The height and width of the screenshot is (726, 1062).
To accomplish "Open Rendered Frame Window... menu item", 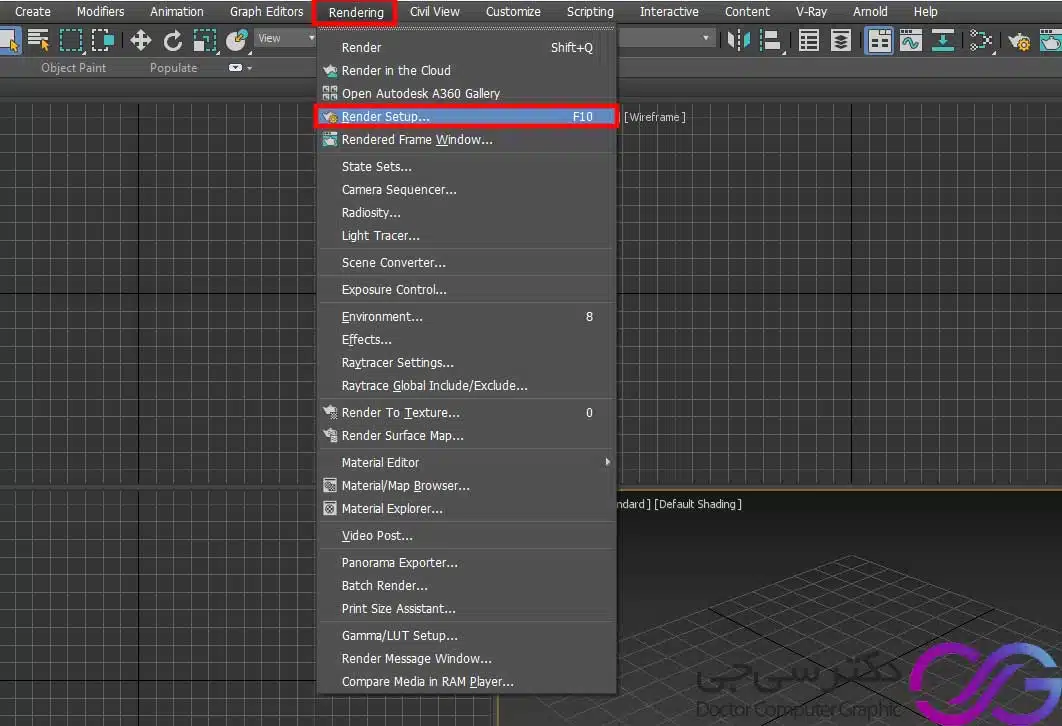I will click(x=467, y=140).
